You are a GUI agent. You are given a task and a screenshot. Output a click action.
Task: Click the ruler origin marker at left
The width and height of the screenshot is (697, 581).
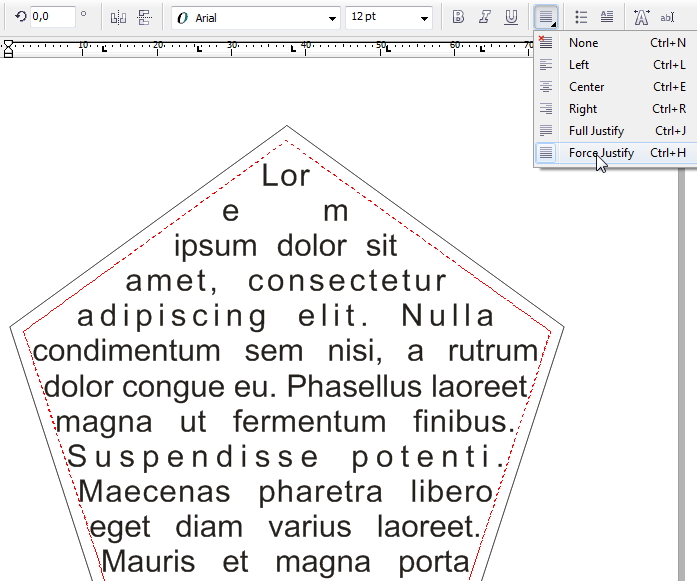coord(8,48)
